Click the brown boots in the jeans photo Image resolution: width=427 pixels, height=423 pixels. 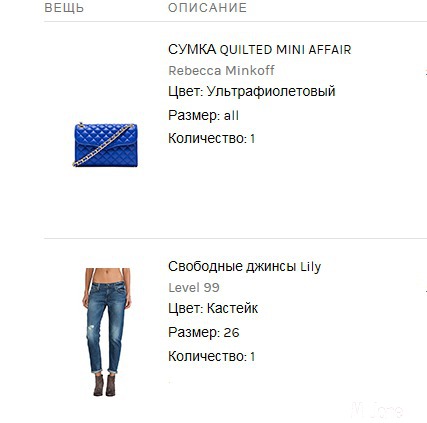(105, 385)
